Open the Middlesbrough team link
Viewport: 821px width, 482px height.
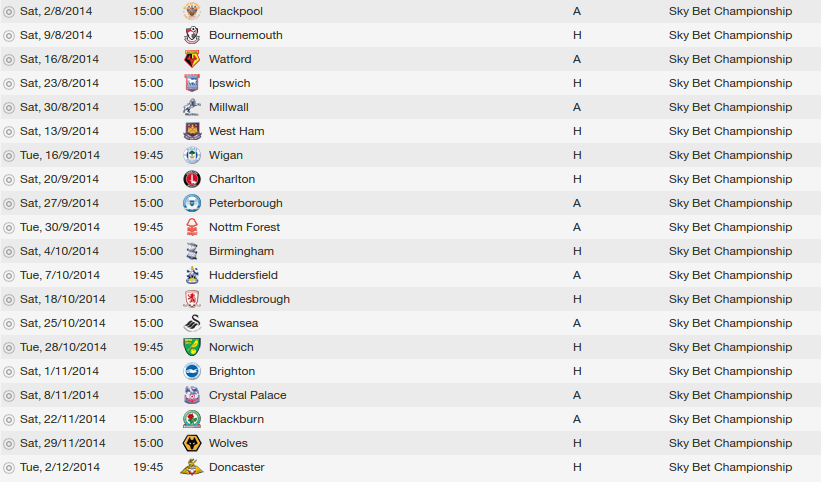[249, 299]
